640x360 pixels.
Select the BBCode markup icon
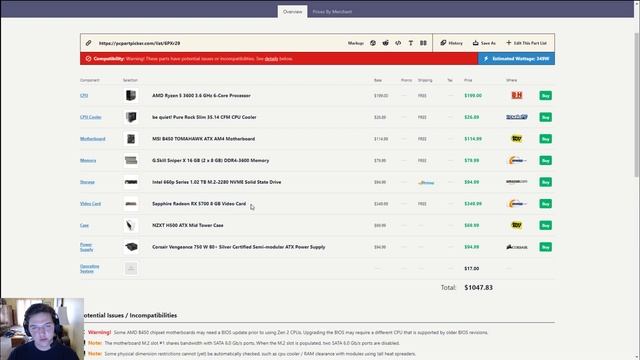423,43
